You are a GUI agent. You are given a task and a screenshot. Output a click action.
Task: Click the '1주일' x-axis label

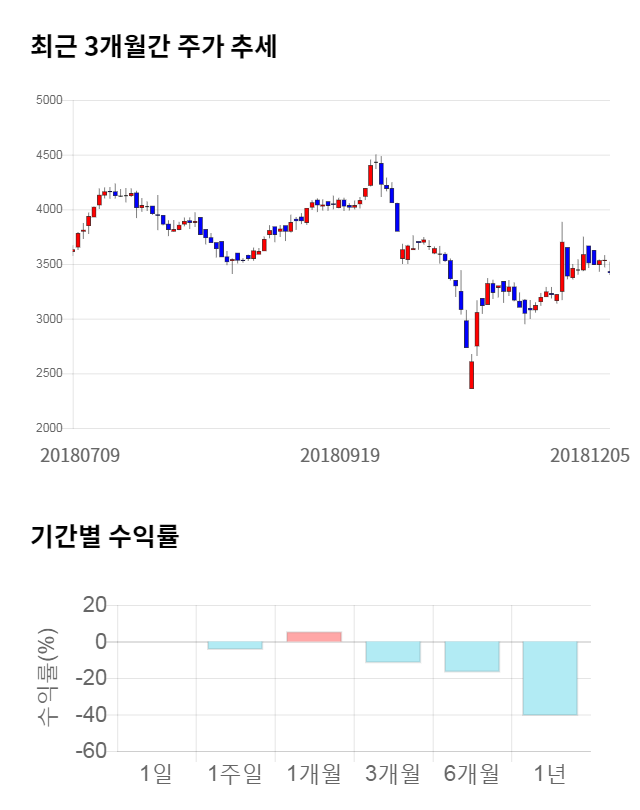point(235,773)
